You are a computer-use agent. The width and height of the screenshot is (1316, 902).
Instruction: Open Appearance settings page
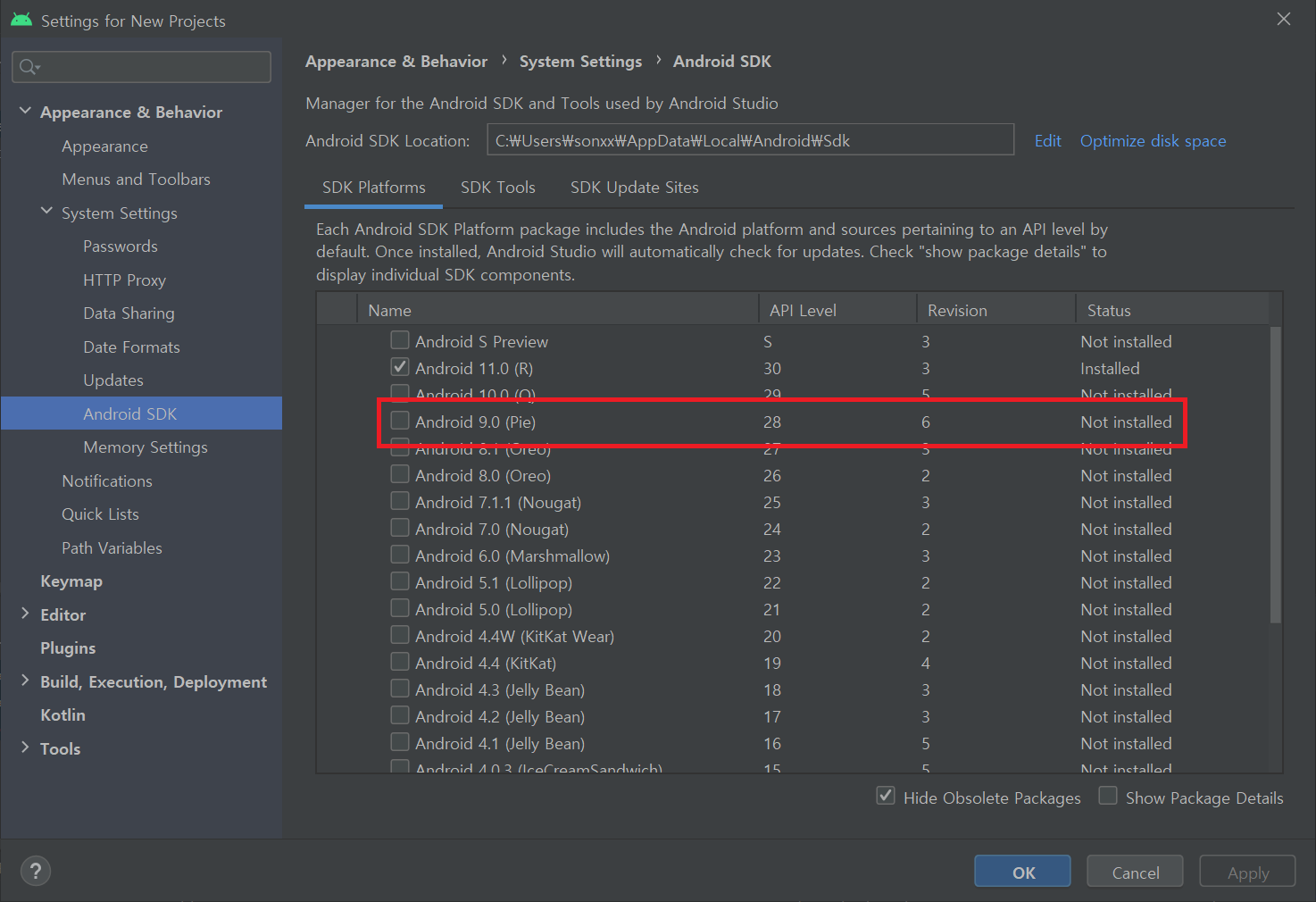(104, 146)
